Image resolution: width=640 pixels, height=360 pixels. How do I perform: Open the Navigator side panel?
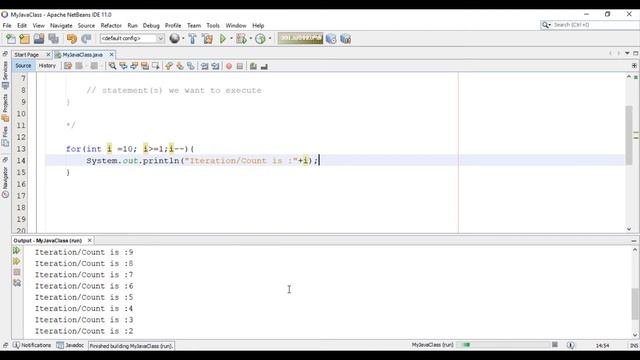[x=5, y=182]
